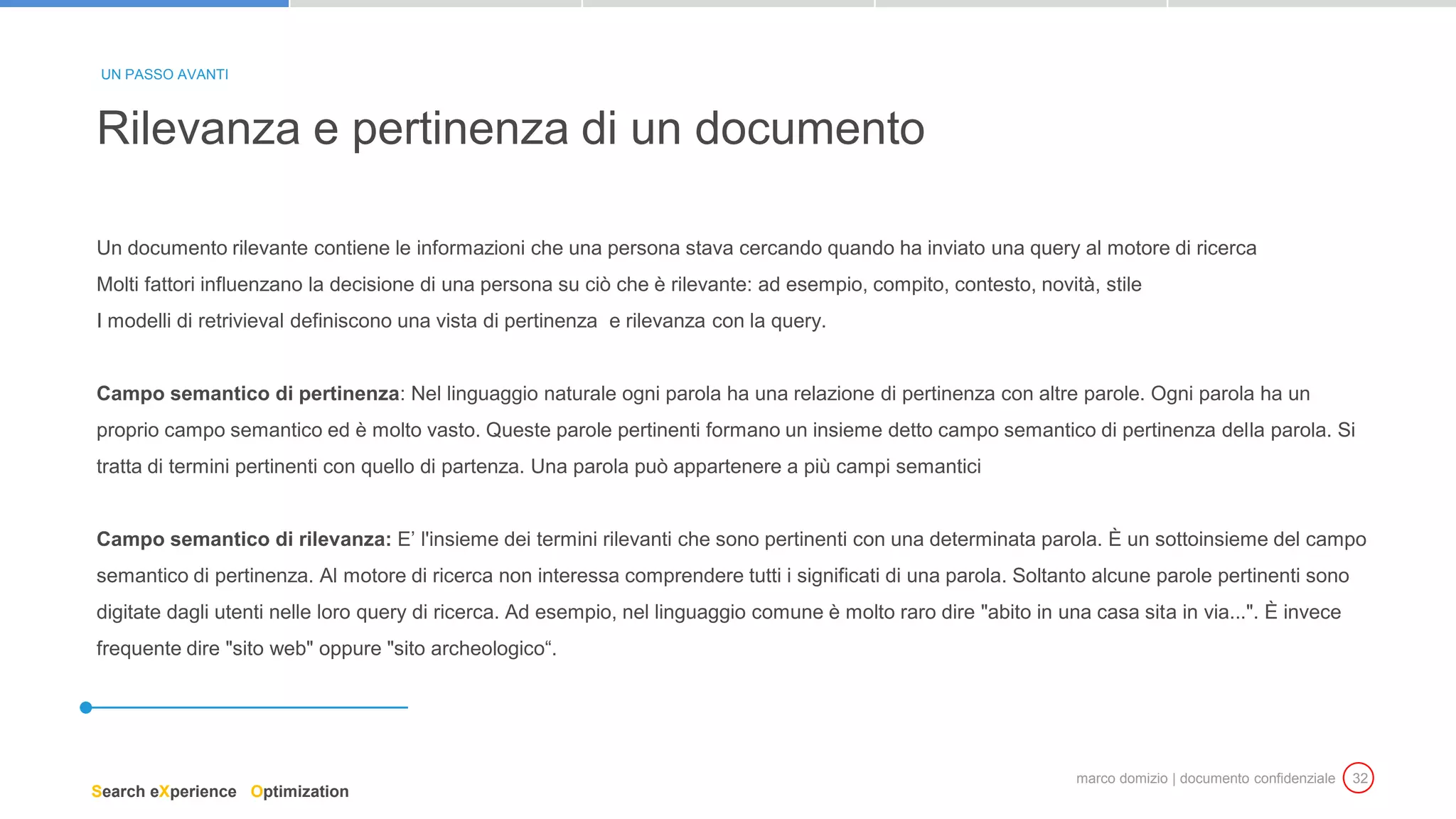Click the bold 'Campo semantico di rilevanza:' heading

pyautogui.click(x=244, y=540)
